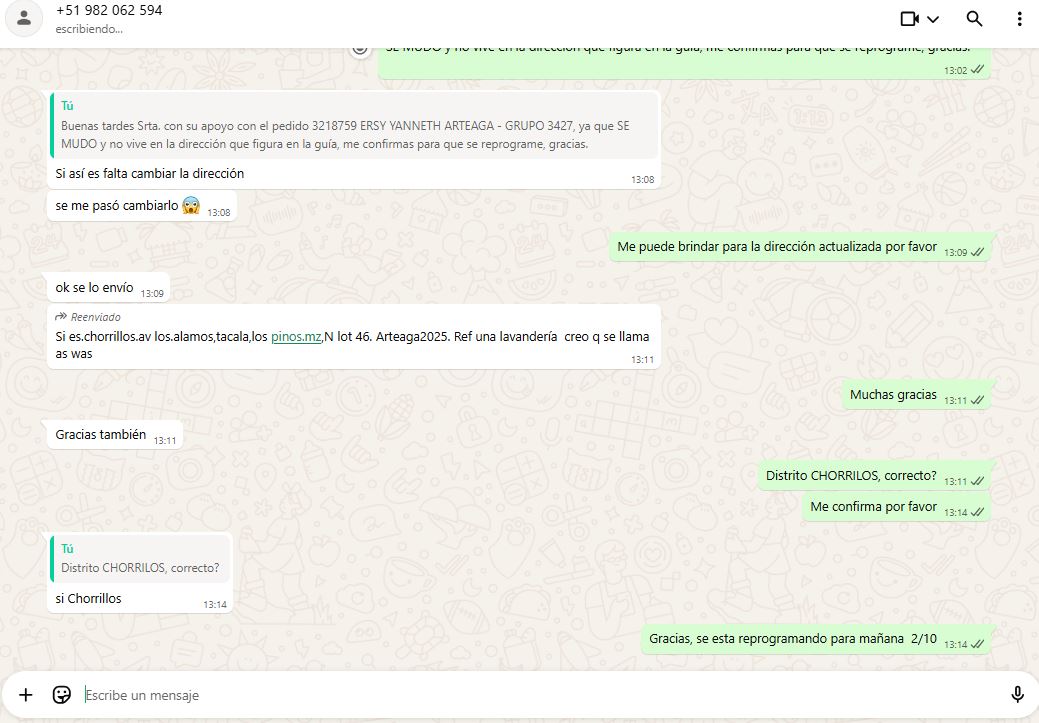Open the three-dot chat menu
Screen dimensions: 1039x723
click(1019, 19)
